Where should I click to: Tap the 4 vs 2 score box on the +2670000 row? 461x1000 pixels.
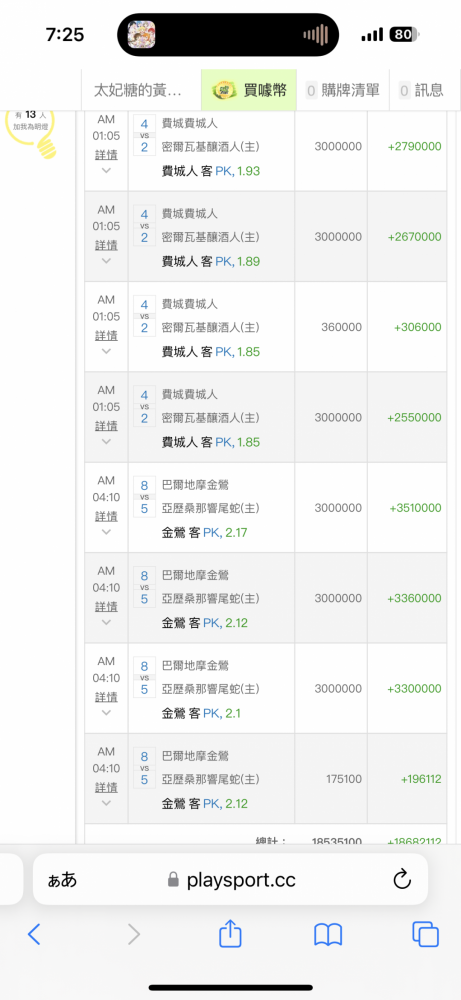(x=144, y=226)
